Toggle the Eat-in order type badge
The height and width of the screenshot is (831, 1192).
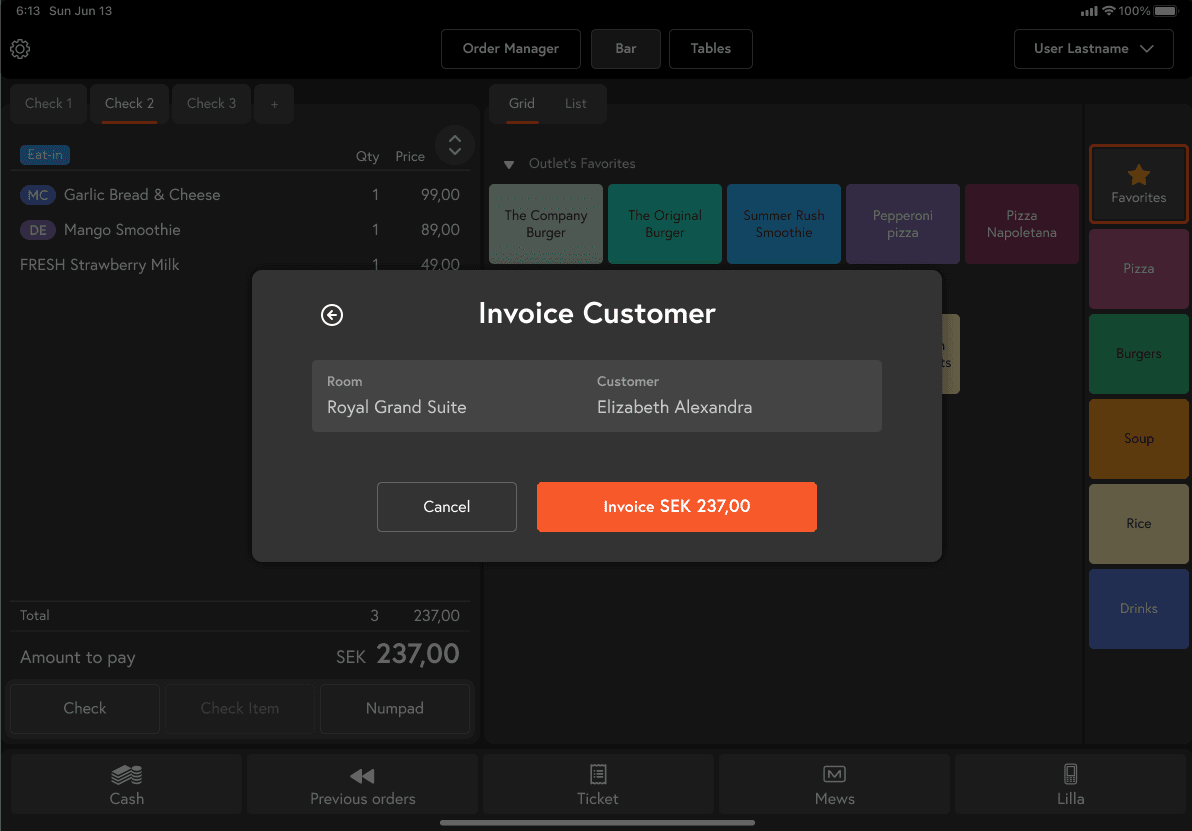click(x=45, y=155)
